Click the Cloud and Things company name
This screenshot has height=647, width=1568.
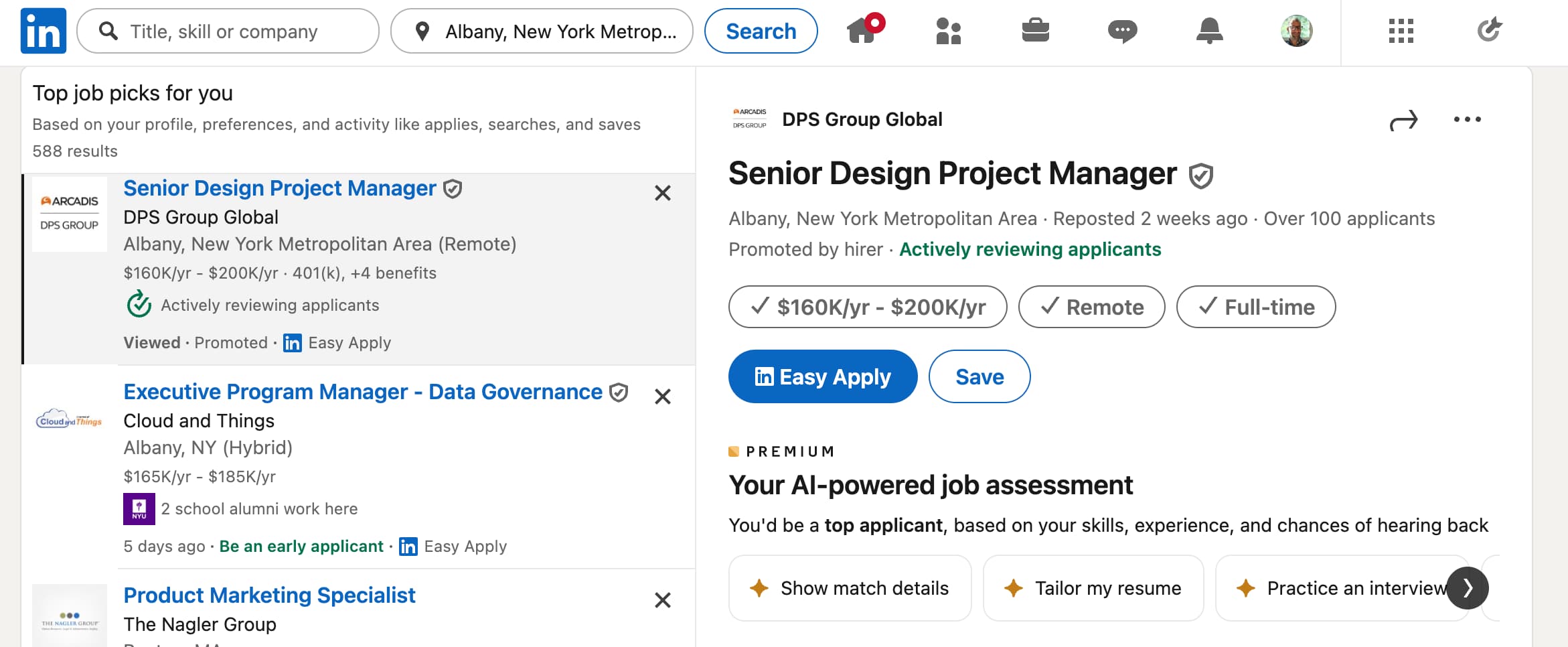click(199, 421)
